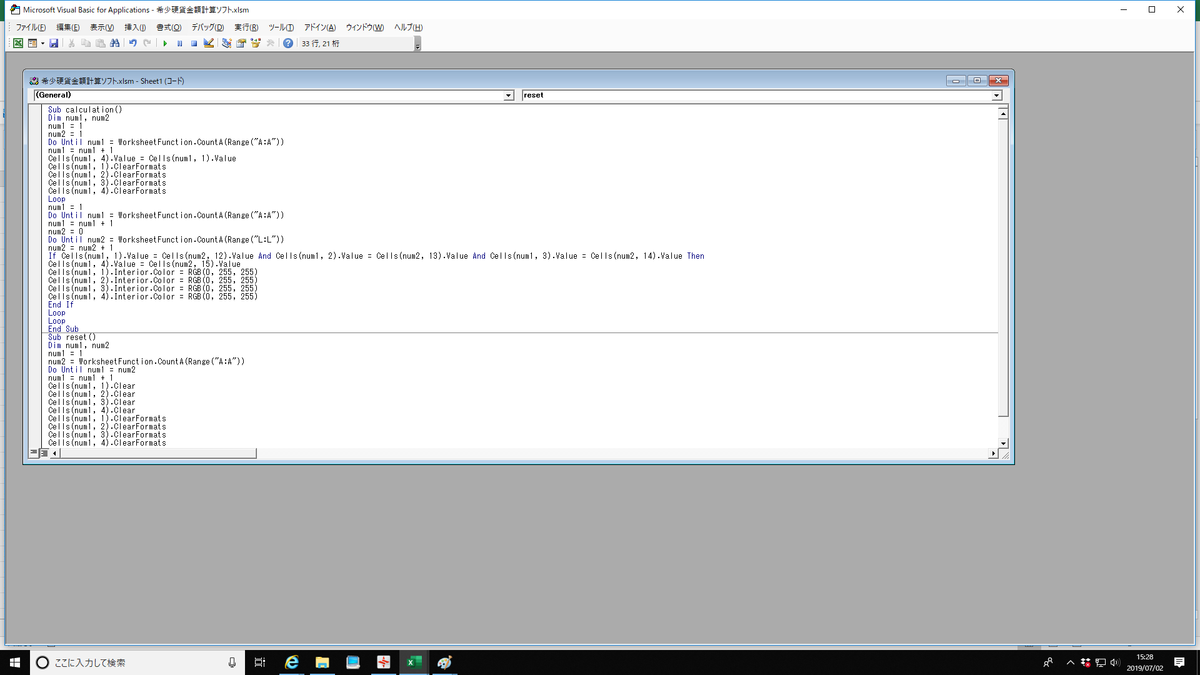Toggle Design Mode icon

(x=208, y=43)
